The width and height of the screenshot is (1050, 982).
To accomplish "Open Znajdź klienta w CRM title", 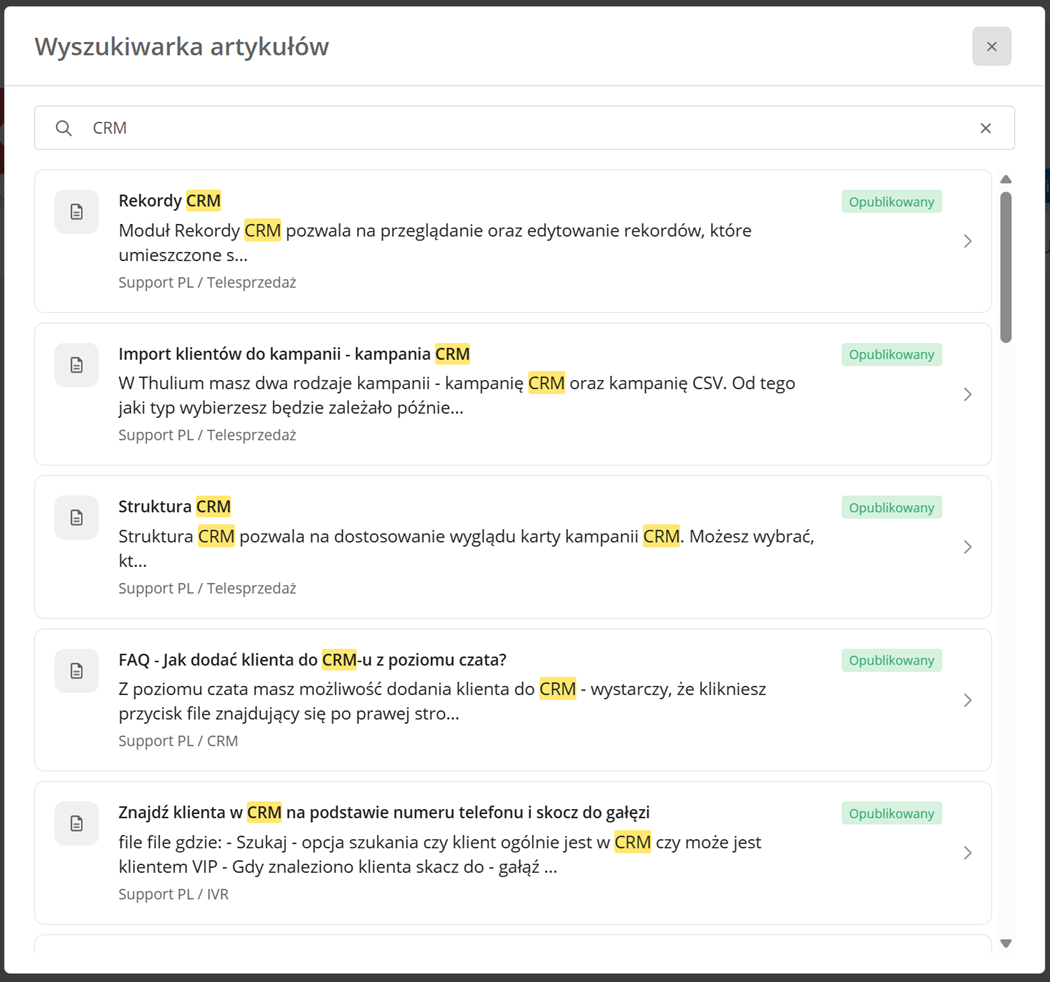I will point(384,813).
